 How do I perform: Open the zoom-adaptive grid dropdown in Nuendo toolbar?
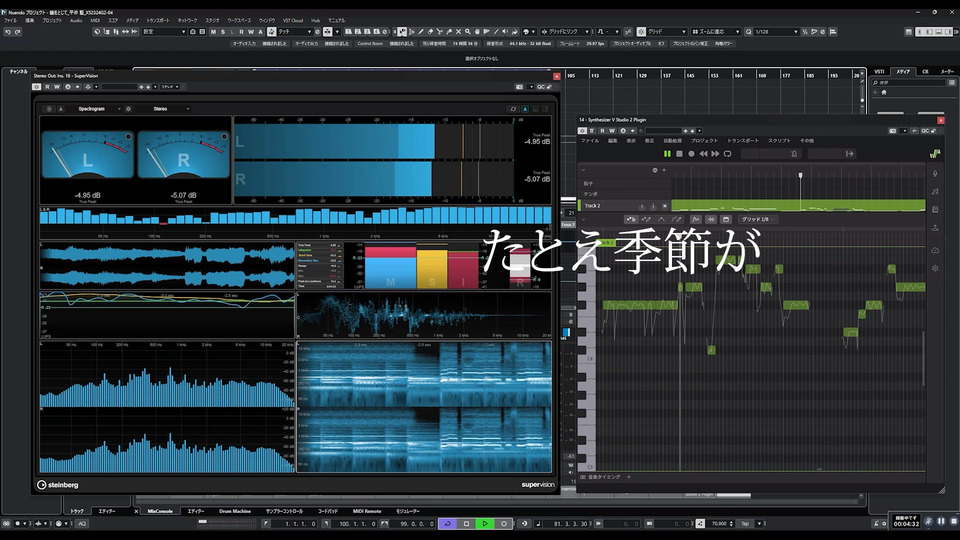tap(716, 32)
